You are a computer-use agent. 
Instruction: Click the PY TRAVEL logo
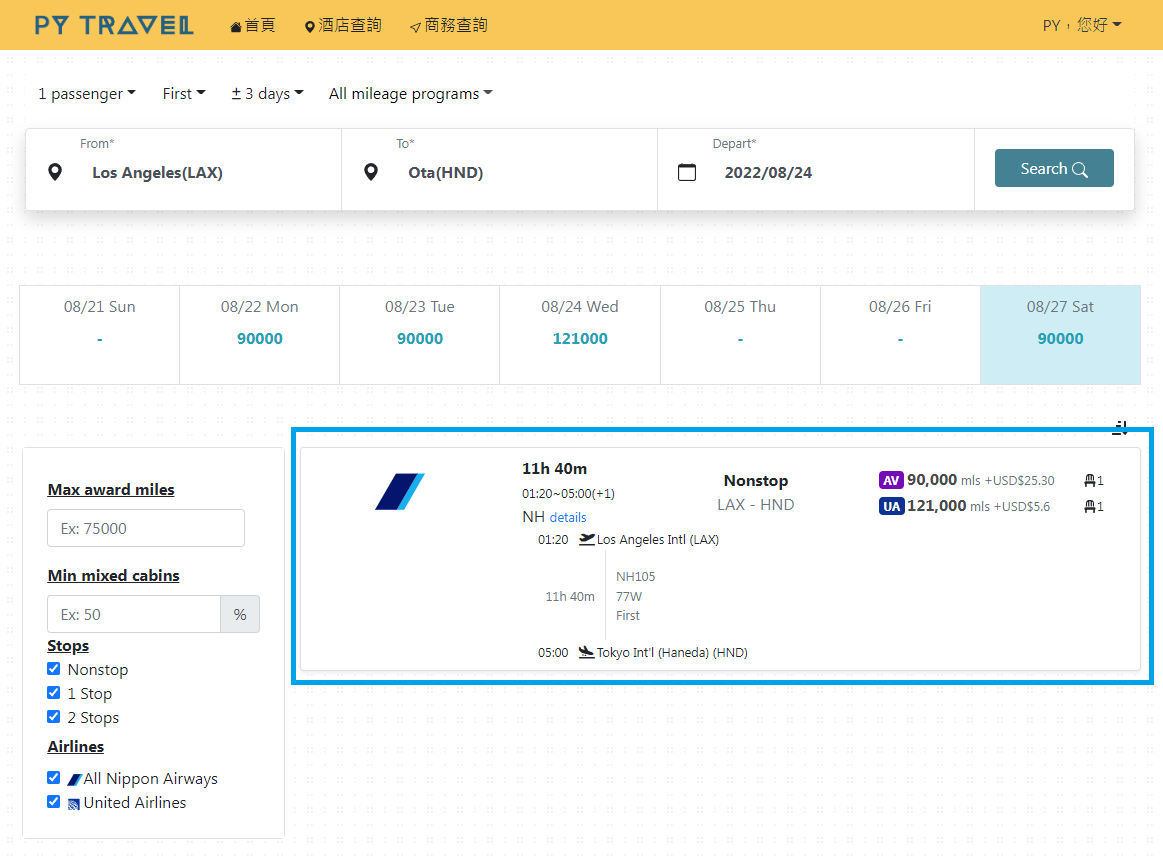pyautogui.click(x=114, y=25)
